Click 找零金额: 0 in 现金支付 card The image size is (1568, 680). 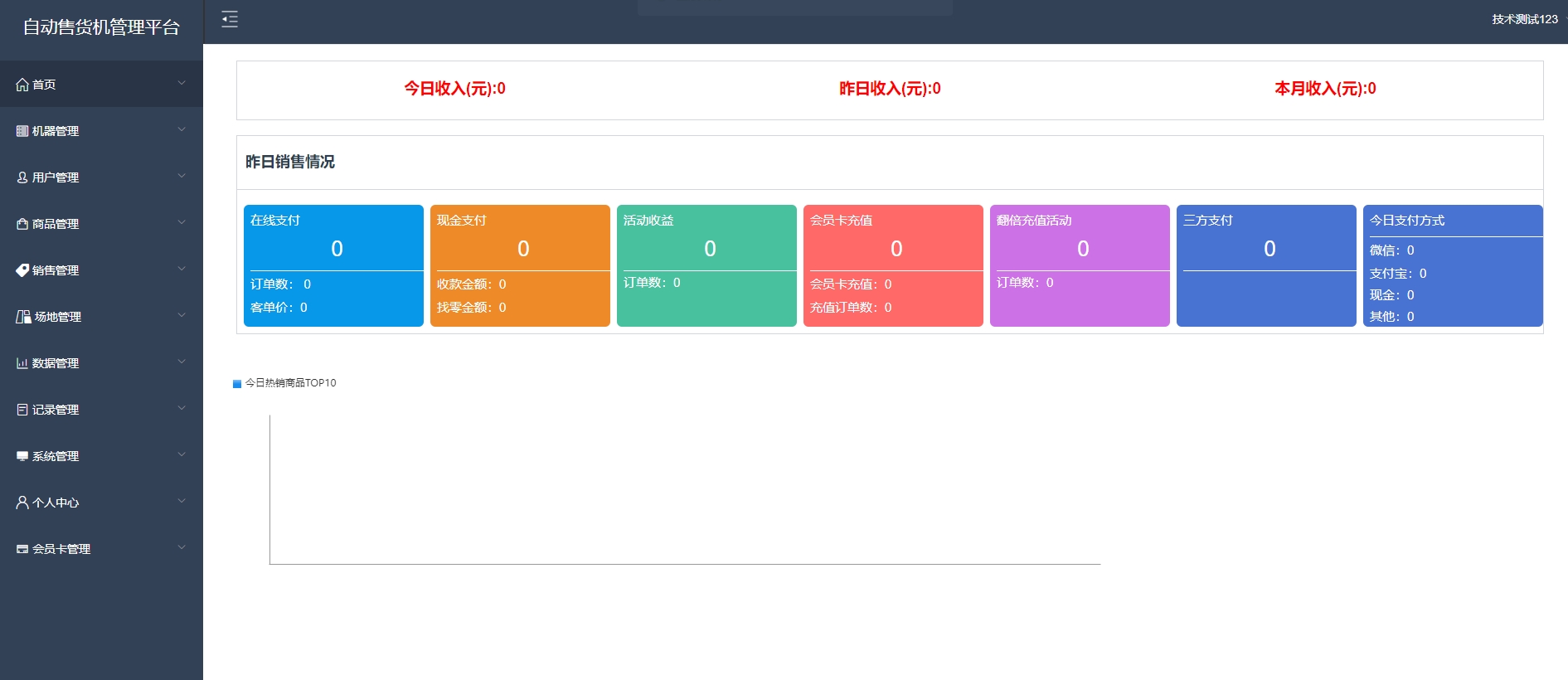(x=472, y=308)
